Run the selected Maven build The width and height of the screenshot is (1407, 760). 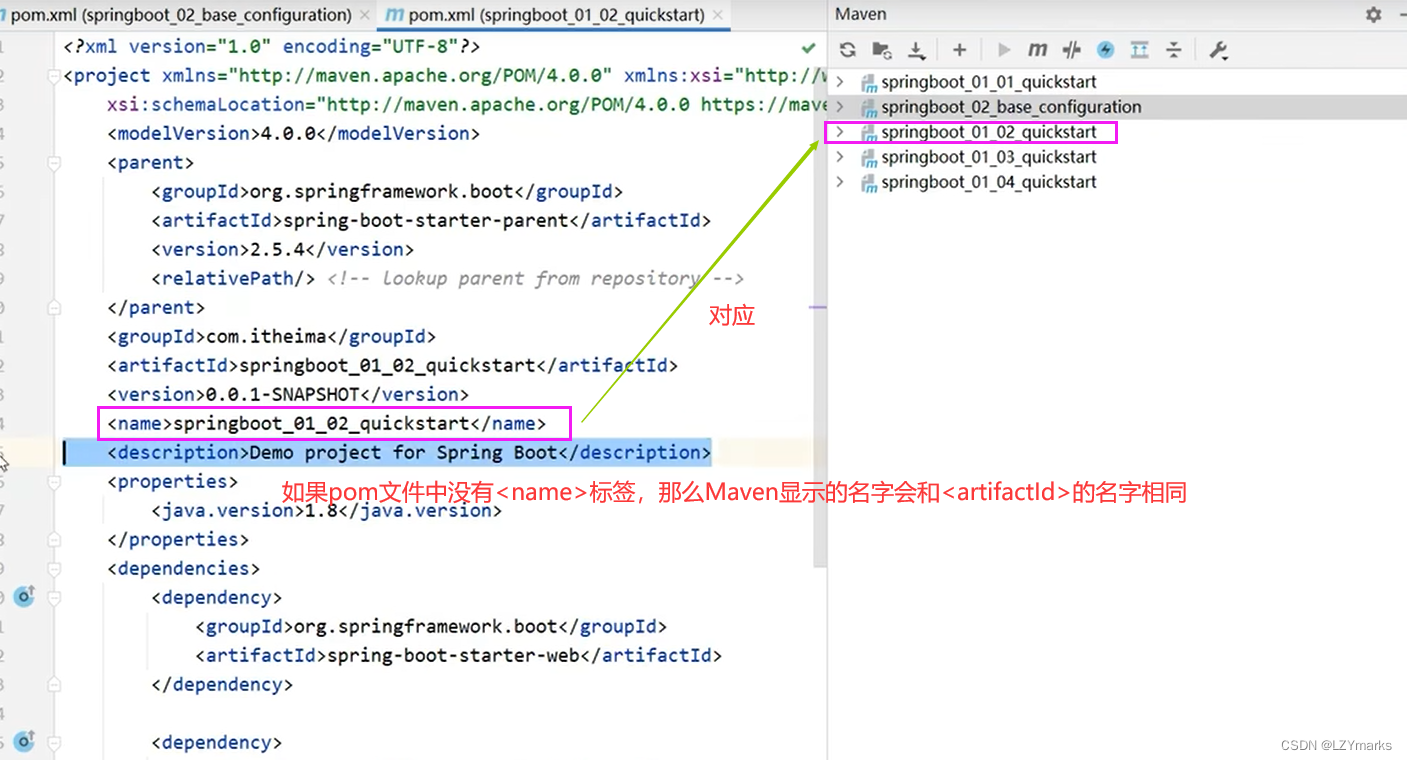tap(1004, 50)
